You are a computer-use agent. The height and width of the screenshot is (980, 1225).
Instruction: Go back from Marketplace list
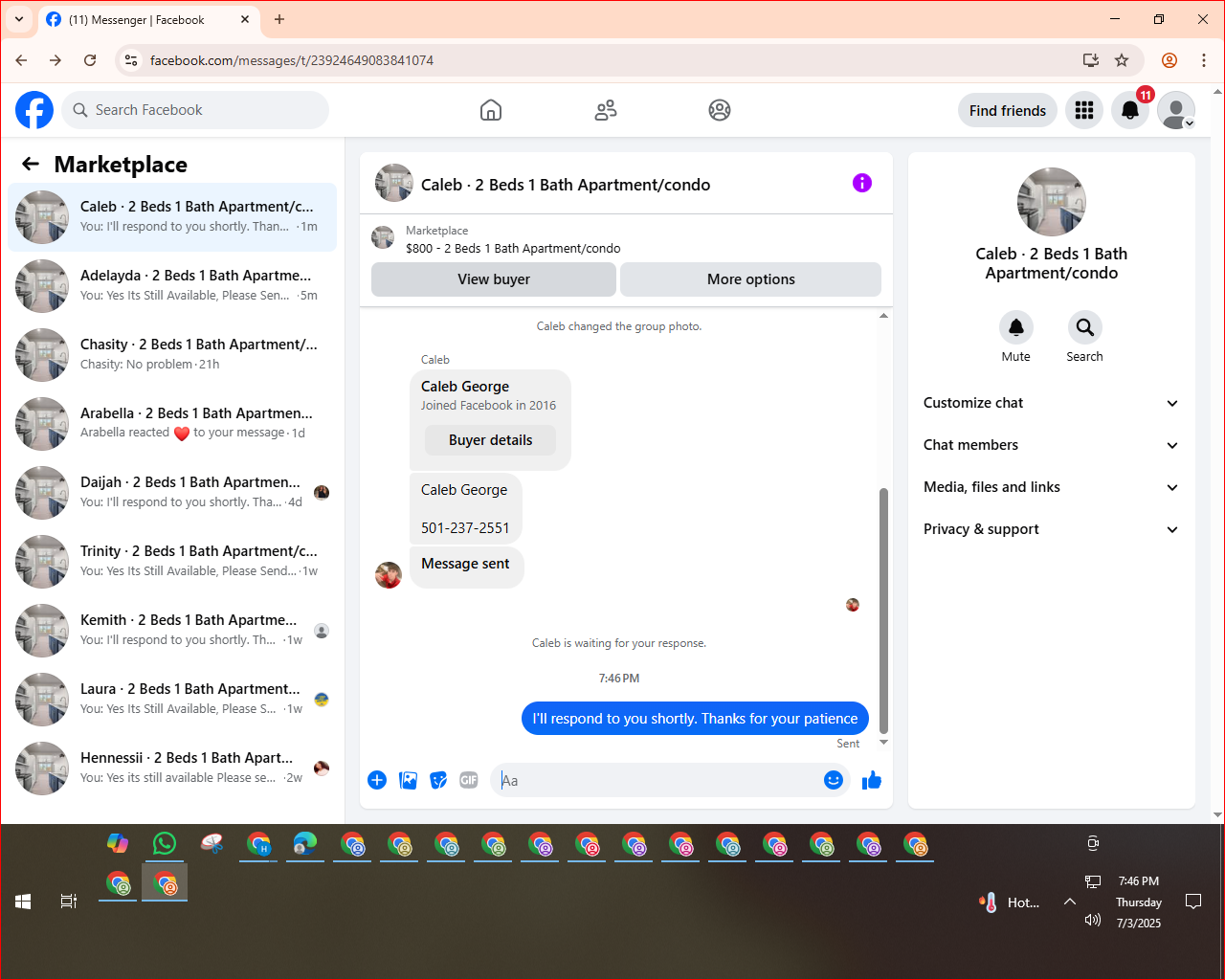pyautogui.click(x=31, y=164)
